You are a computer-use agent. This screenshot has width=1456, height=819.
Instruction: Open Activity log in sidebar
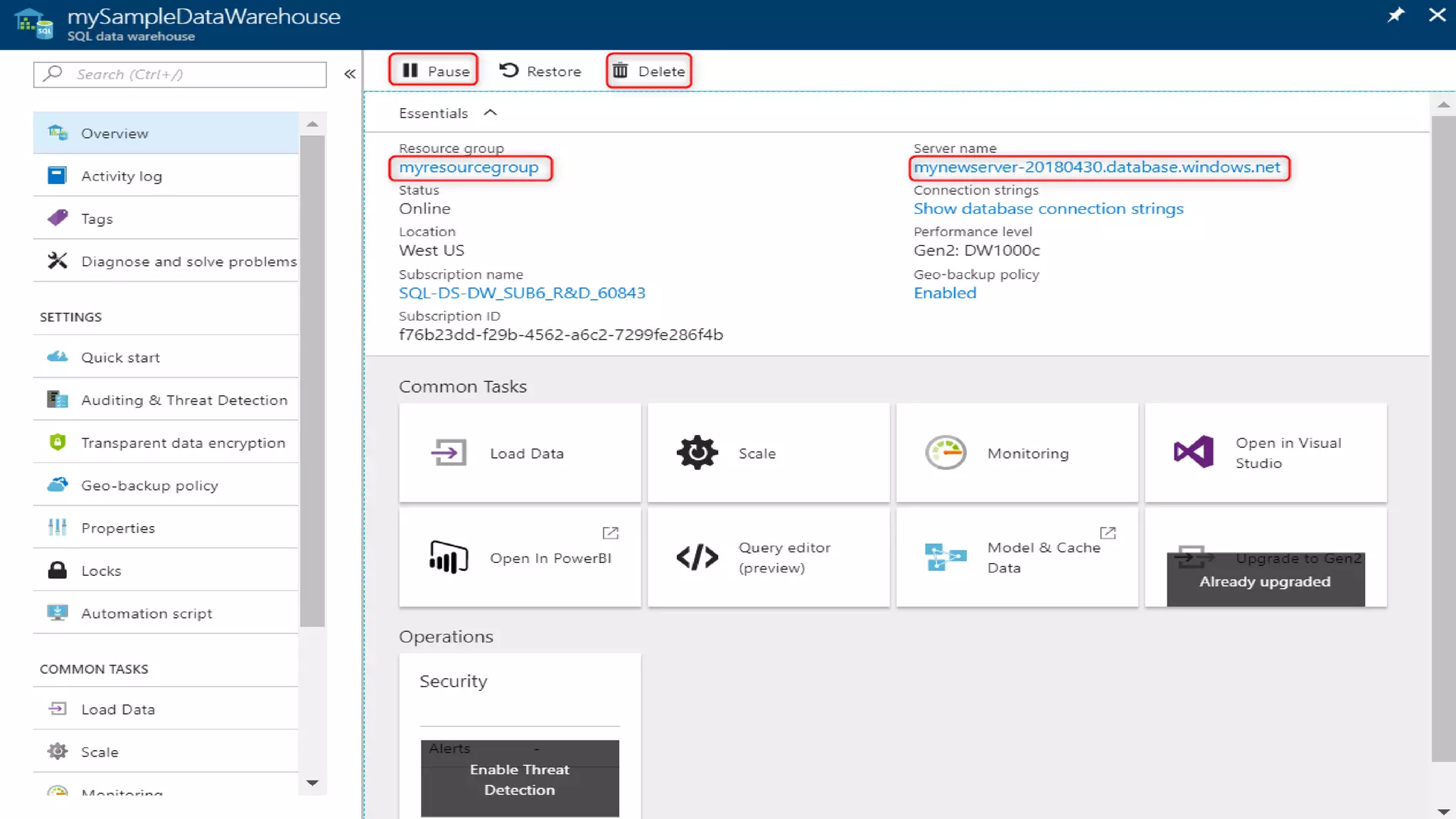(166, 176)
